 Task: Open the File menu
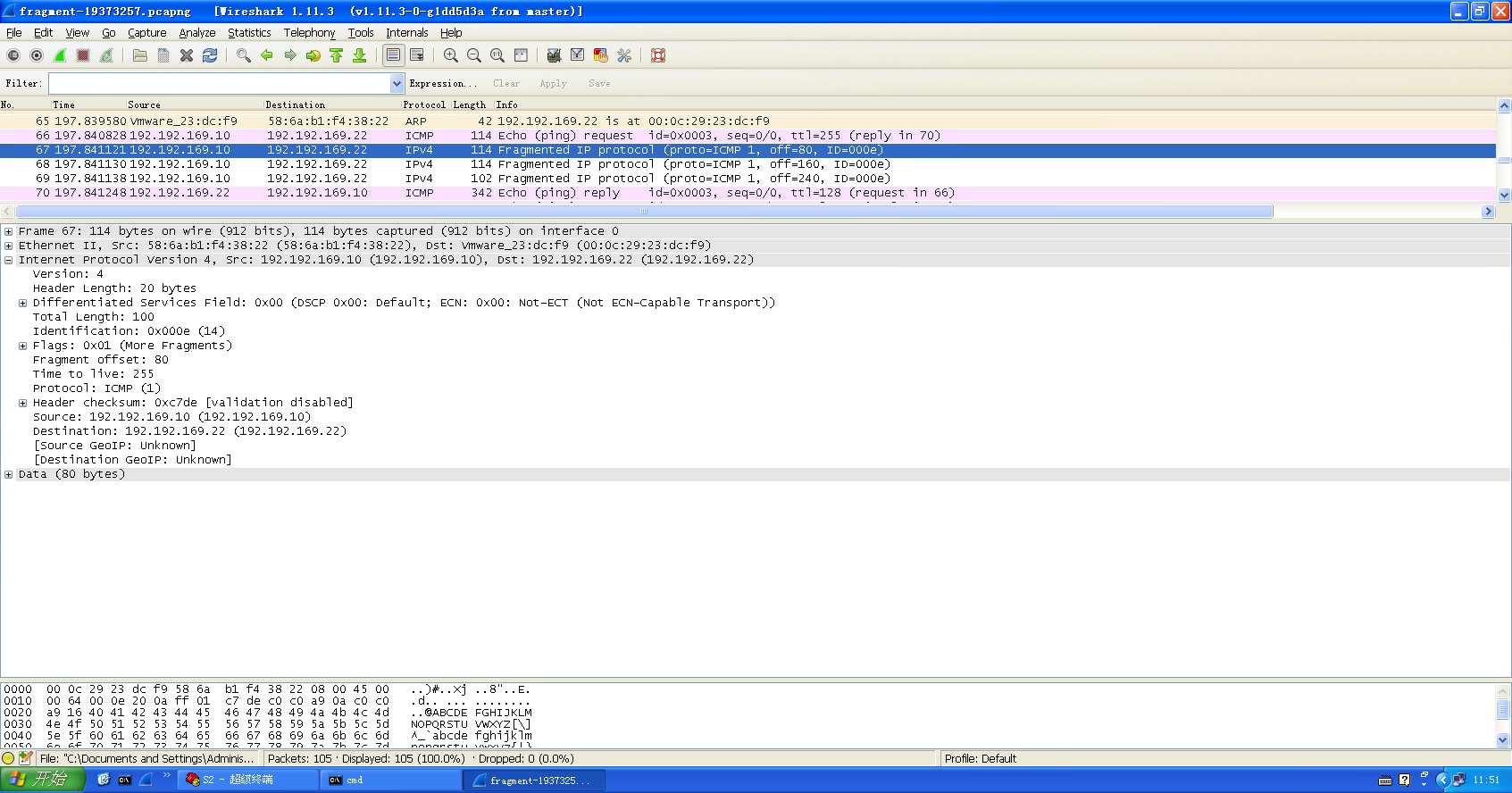13,33
